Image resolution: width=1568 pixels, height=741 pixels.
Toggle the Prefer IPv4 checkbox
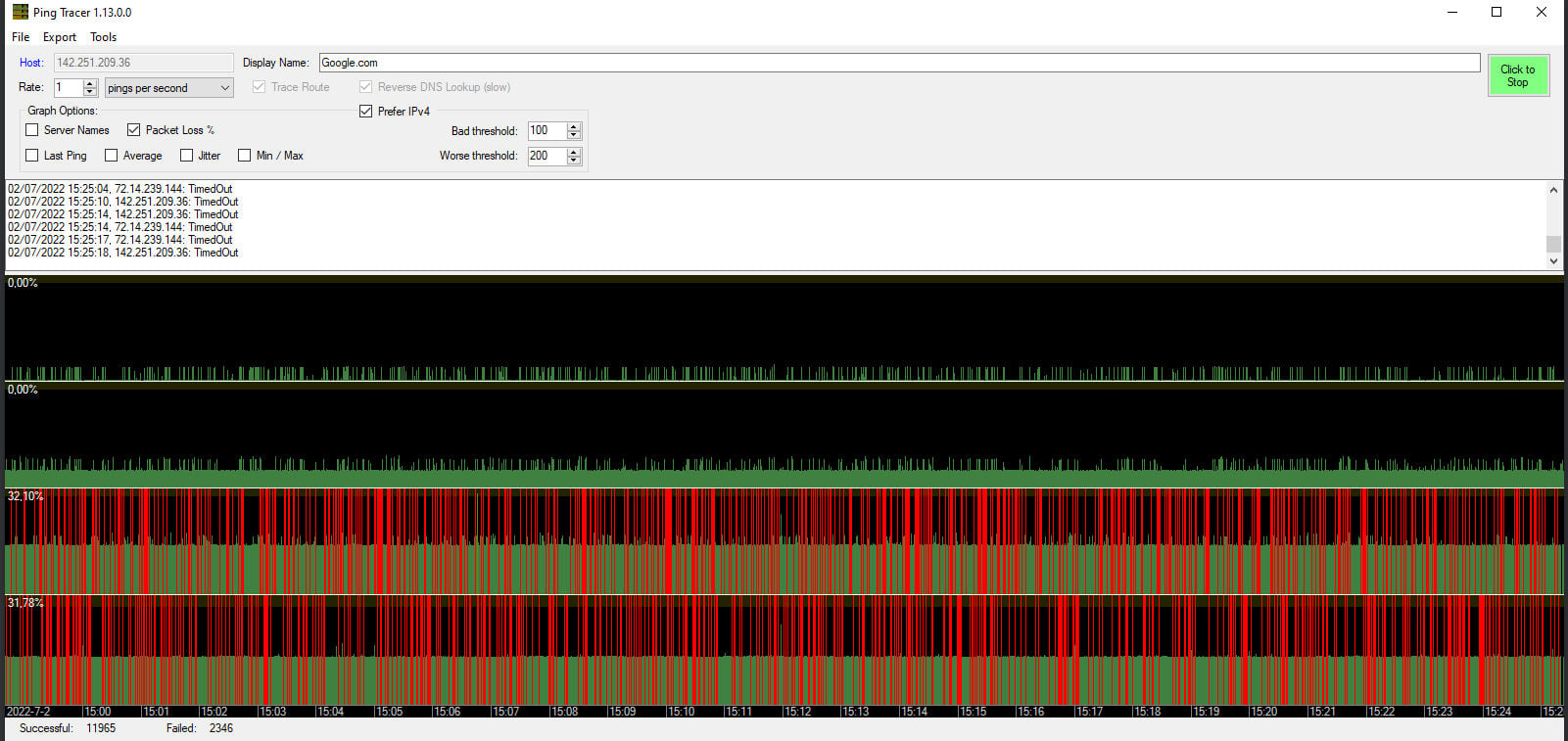pos(366,112)
